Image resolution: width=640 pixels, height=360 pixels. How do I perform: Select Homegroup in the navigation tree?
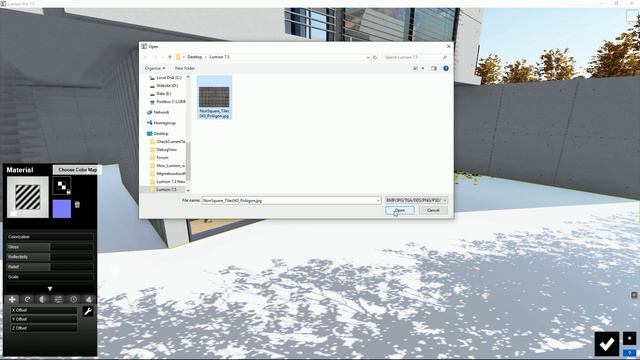coord(161,123)
